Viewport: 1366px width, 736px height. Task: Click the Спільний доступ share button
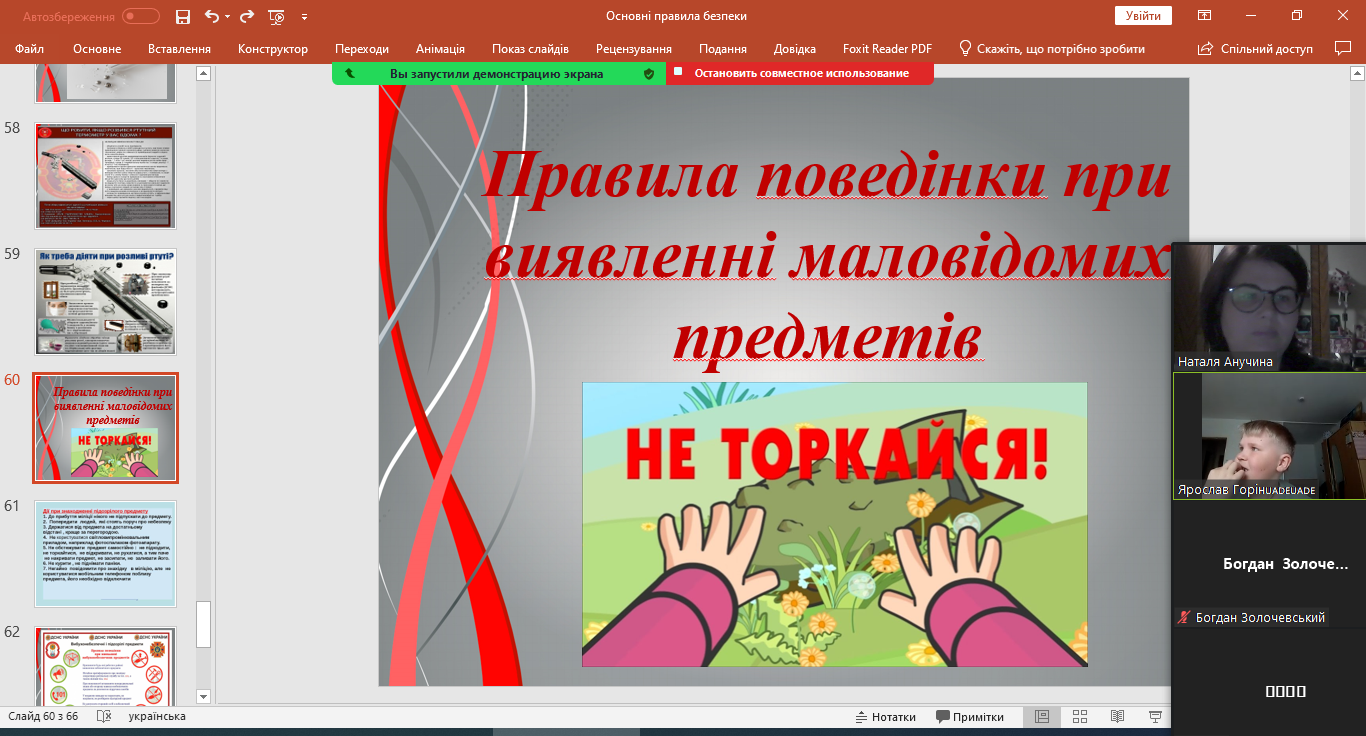coord(1255,48)
